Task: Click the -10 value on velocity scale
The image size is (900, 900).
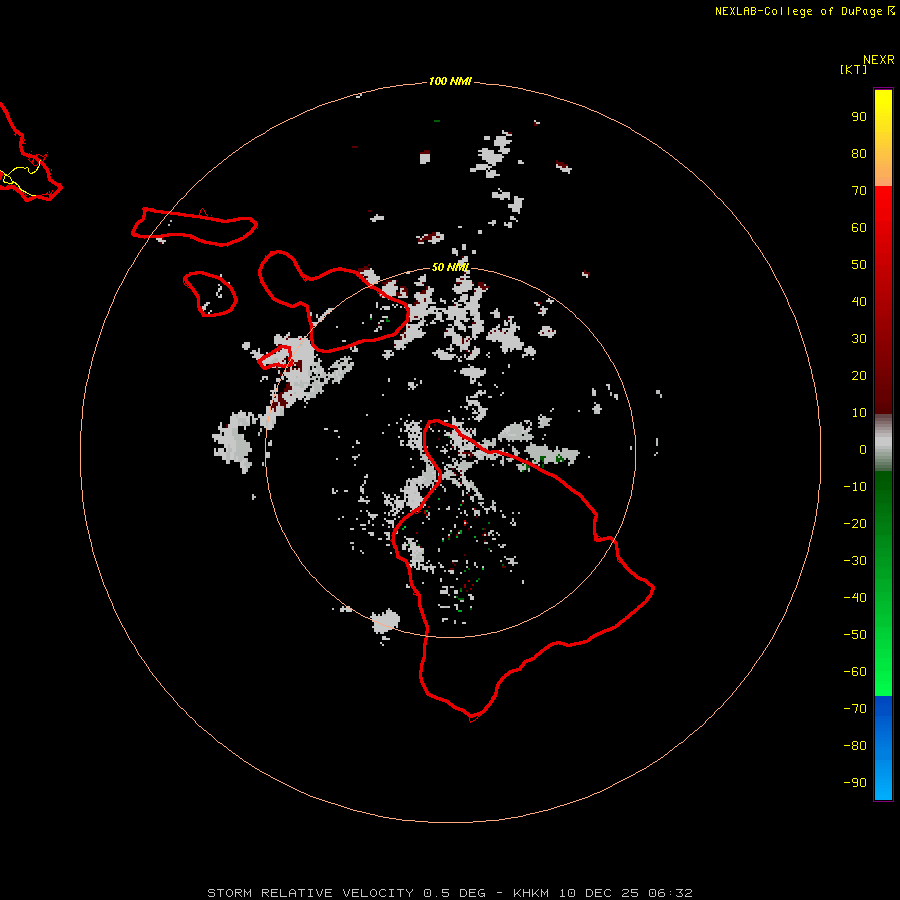Action: pos(855,487)
